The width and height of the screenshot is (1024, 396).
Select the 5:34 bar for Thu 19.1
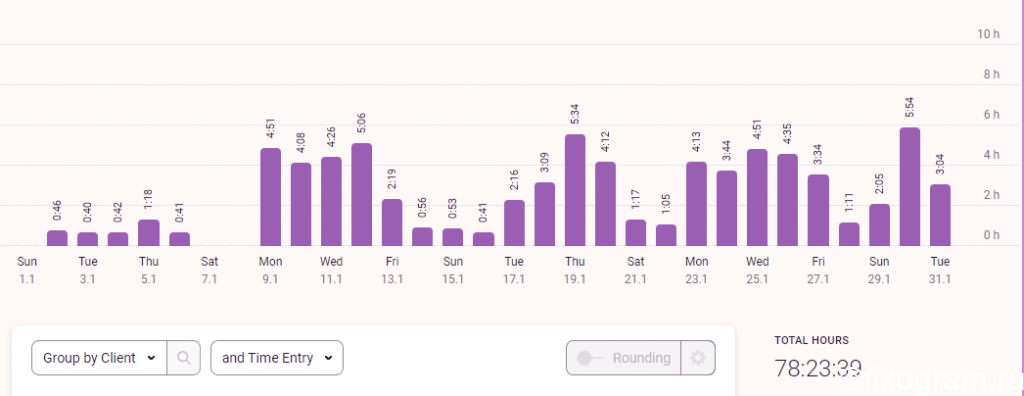click(575, 190)
